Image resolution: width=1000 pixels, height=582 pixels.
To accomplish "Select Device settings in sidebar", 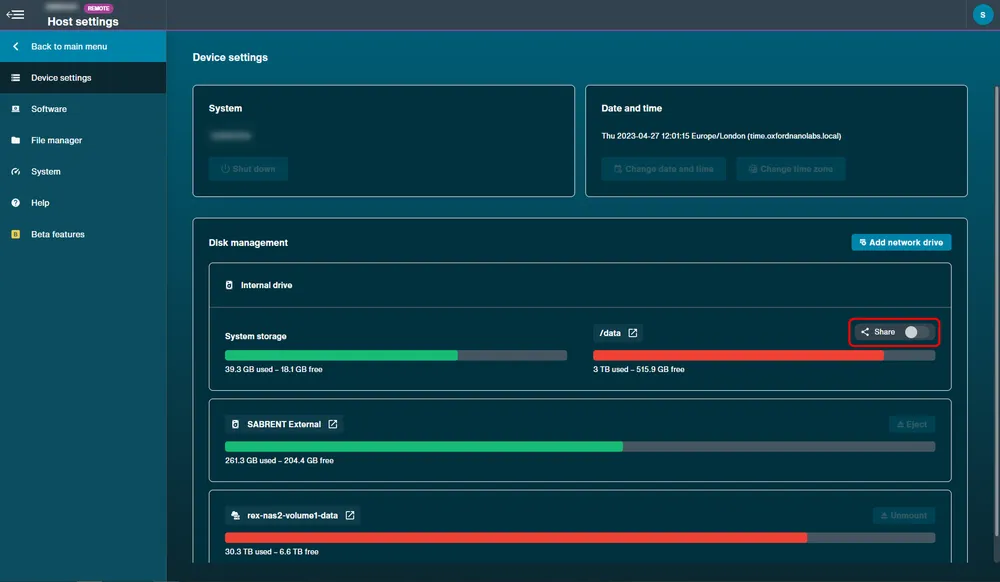I will [83, 78].
